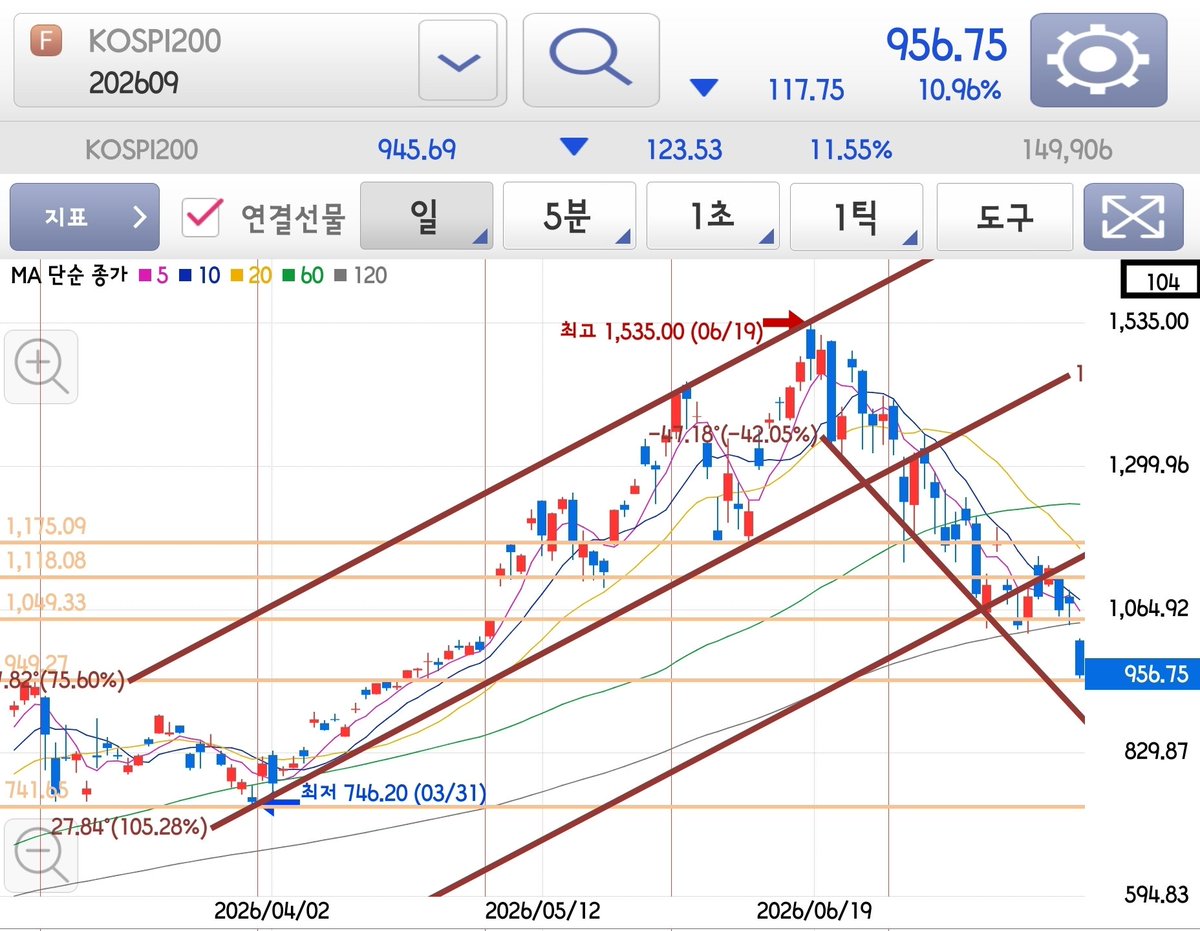Screen dimensions: 1200x931
Task: Zoom out the chart with minus magnifier
Action: coord(40,857)
